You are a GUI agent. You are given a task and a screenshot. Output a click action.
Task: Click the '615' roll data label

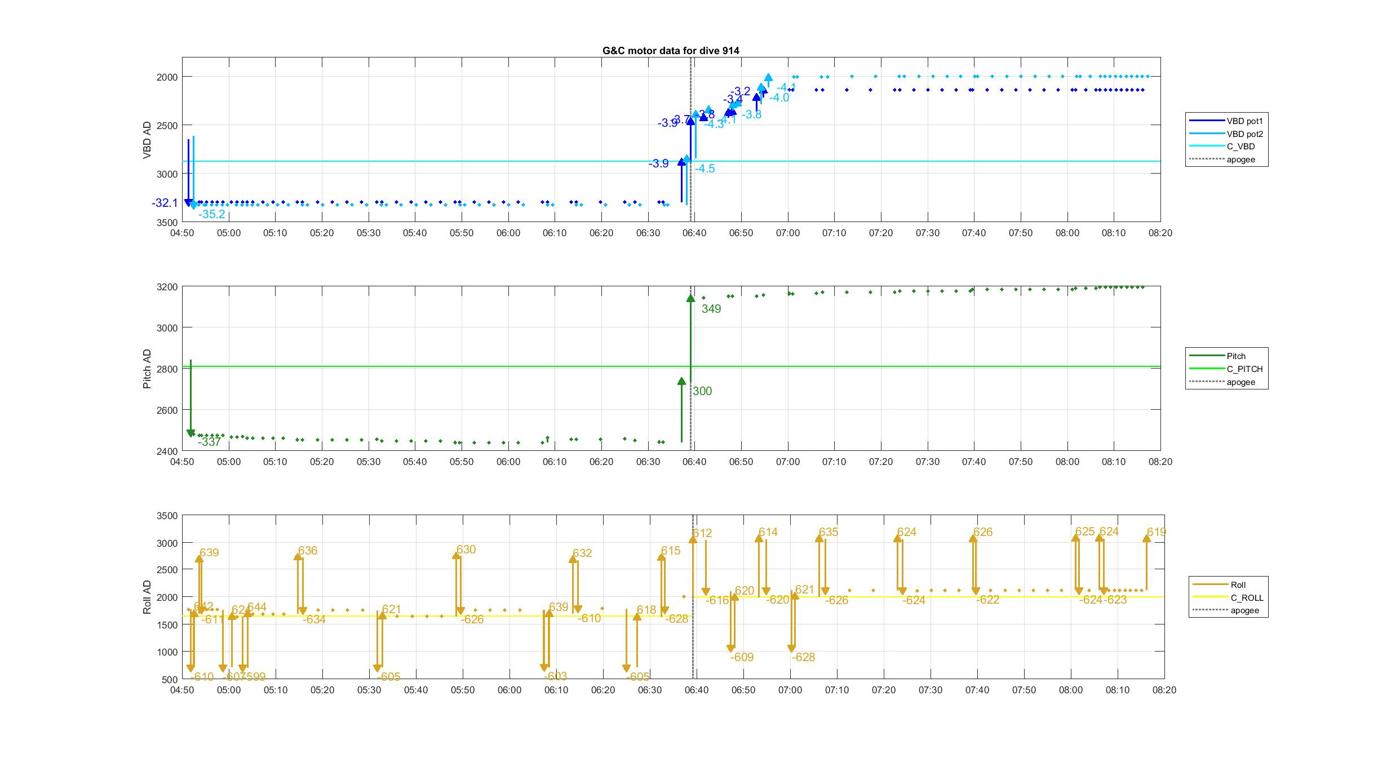(x=670, y=551)
